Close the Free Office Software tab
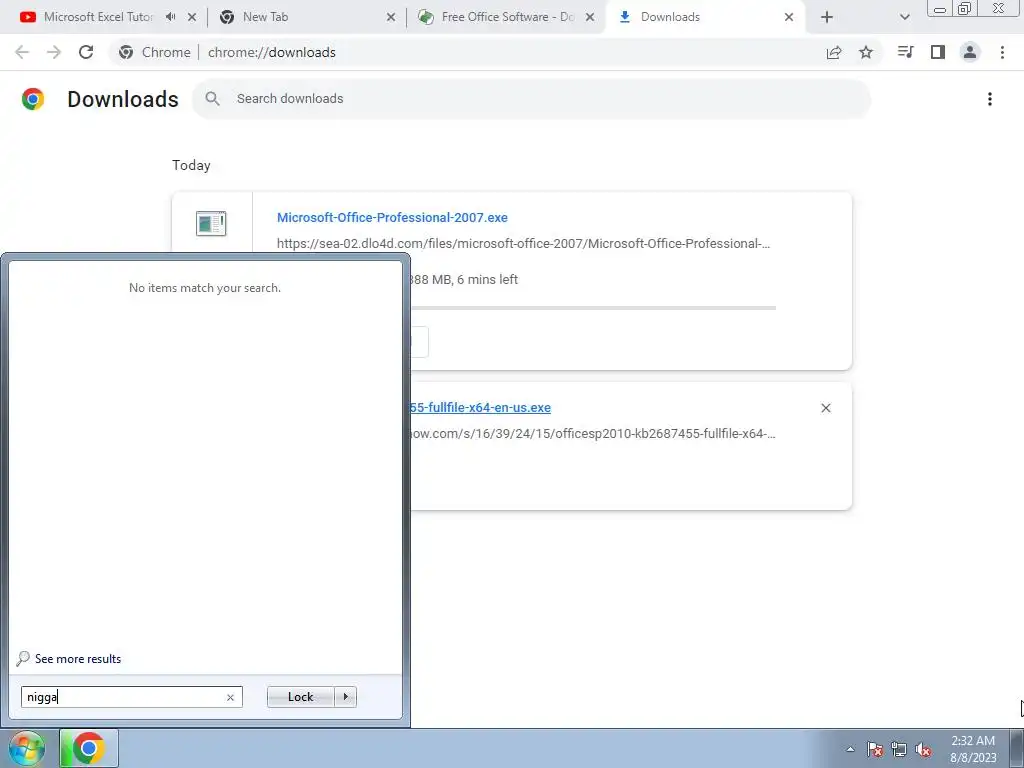 tap(590, 17)
